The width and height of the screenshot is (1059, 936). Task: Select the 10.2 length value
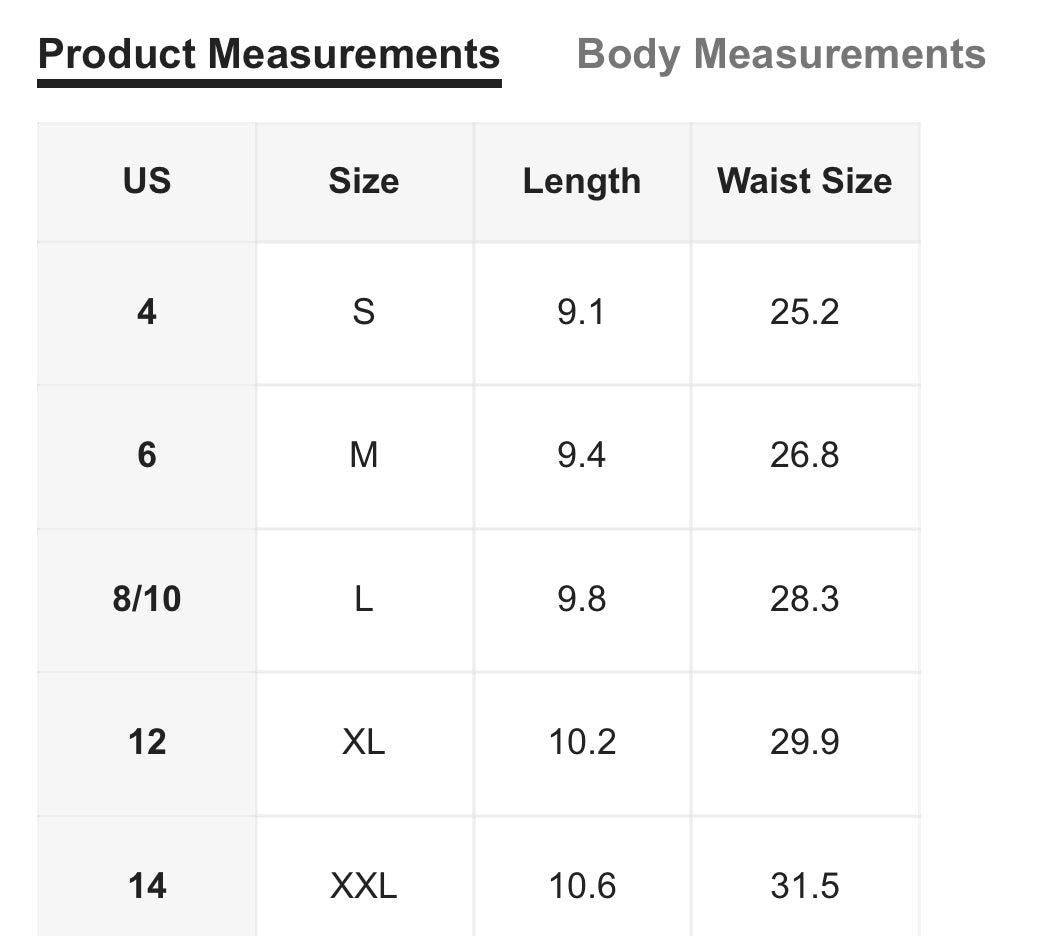[581, 742]
